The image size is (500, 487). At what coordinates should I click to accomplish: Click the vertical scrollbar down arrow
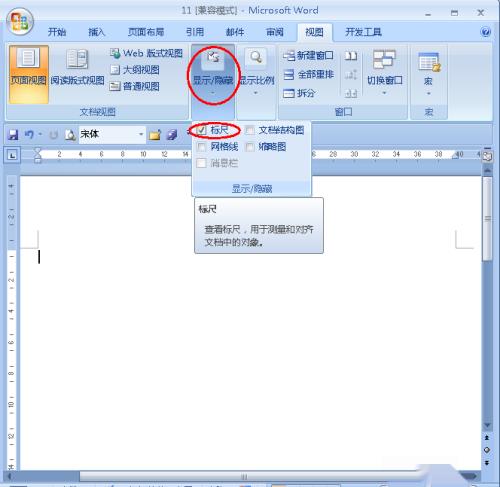click(488, 425)
